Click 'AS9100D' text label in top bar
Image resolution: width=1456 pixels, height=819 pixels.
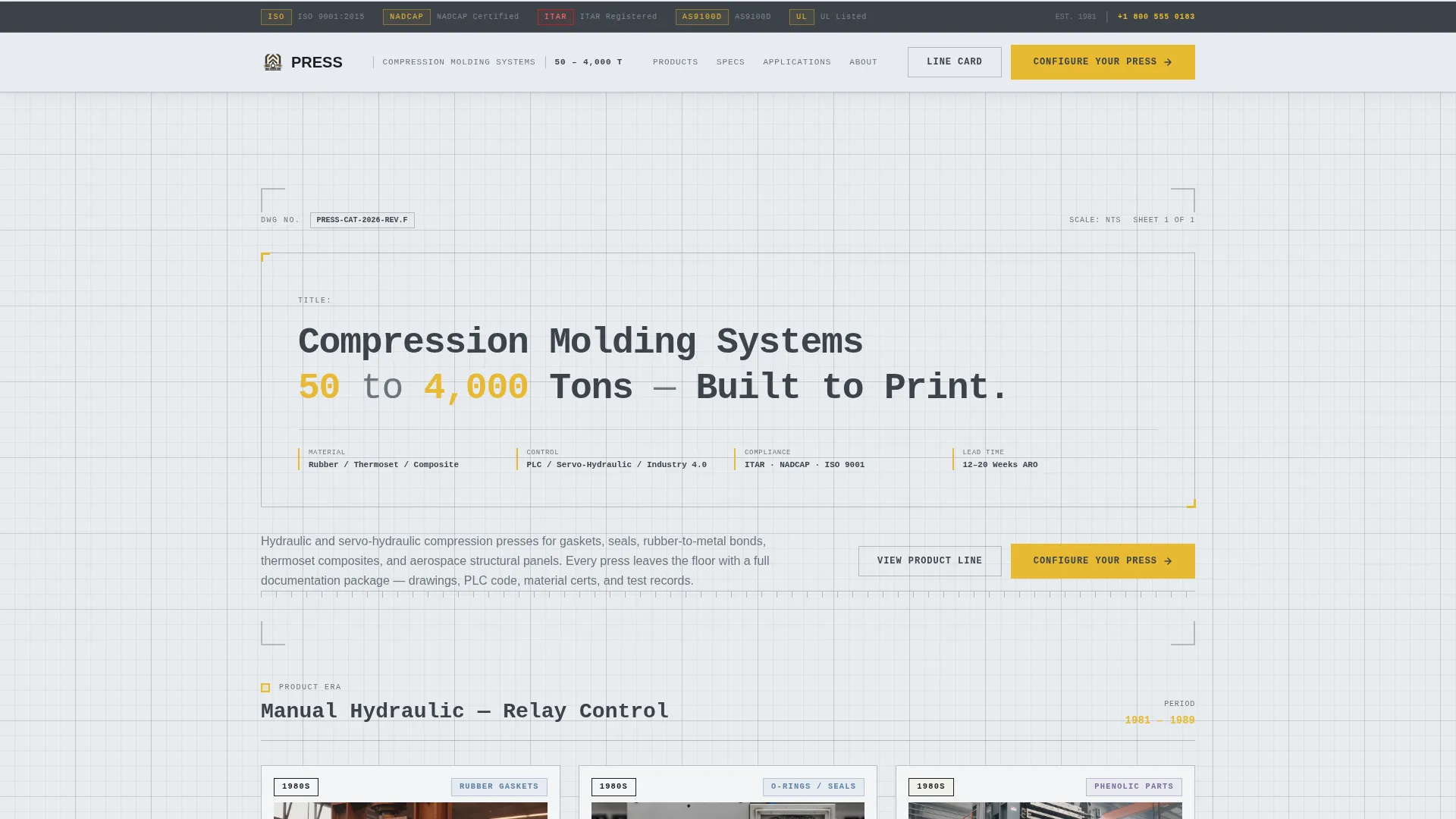pyautogui.click(x=752, y=17)
